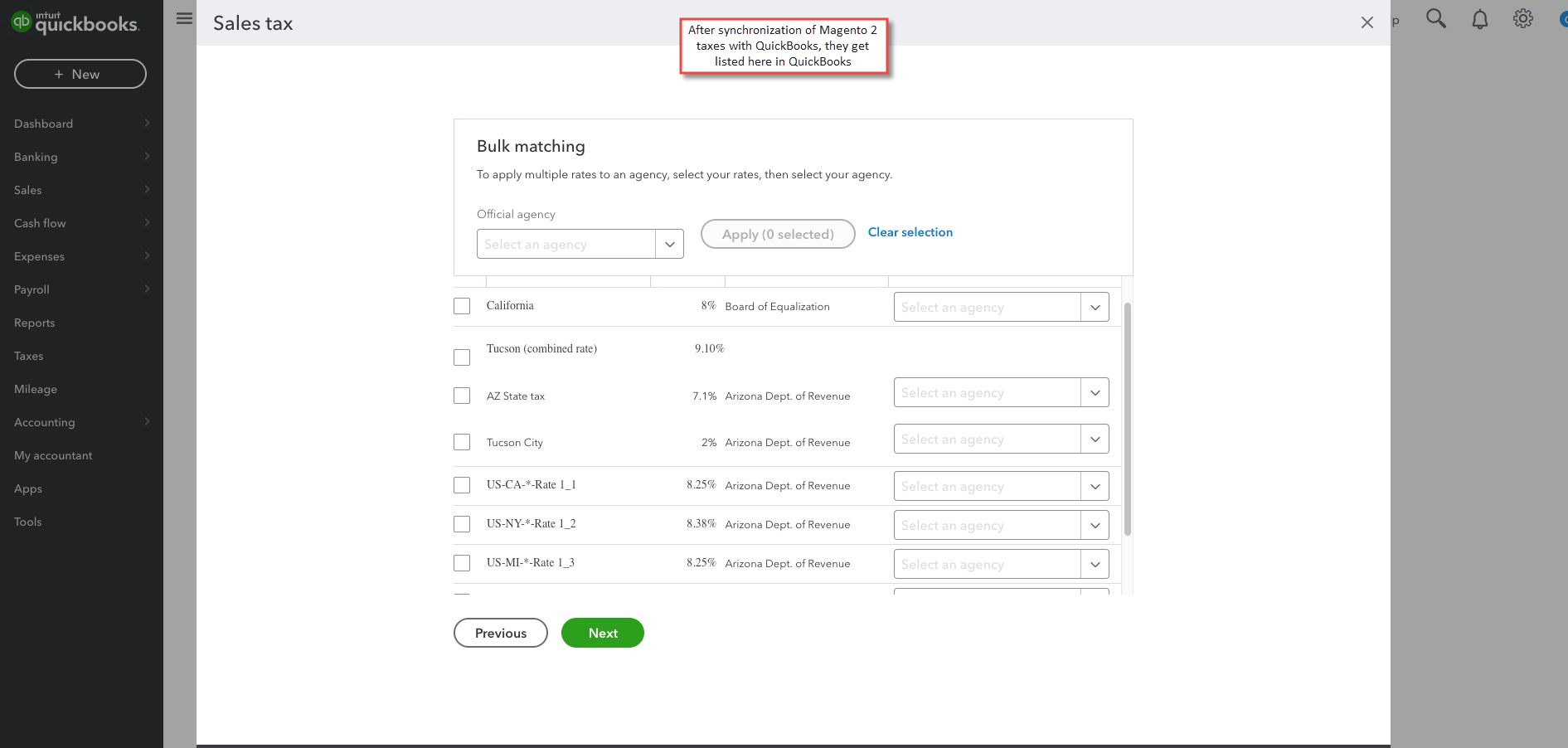Image resolution: width=1568 pixels, height=748 pixels.
Task: Open the search magnifier icon
Action: (x=1436, y=18)
